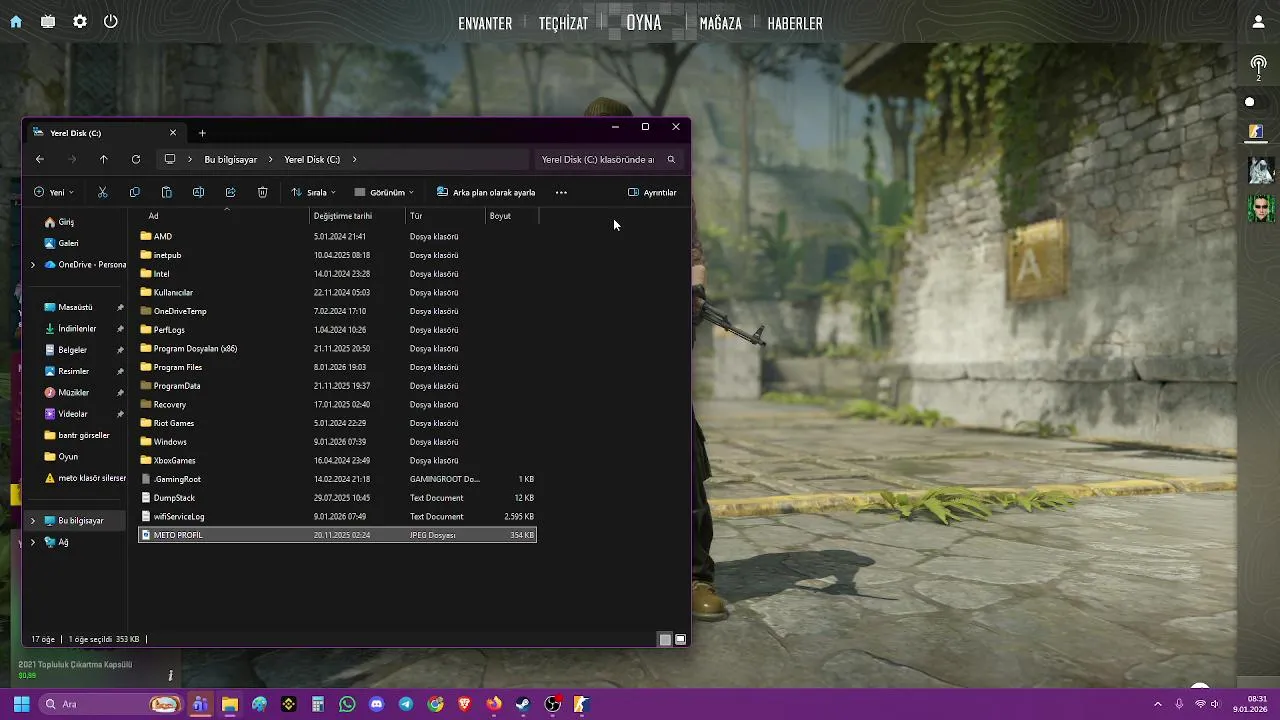The width and height of the screenshot is (1280, 720).
Task: Click the Copy icon in Explorer toolbar
Action: point(134,192)
